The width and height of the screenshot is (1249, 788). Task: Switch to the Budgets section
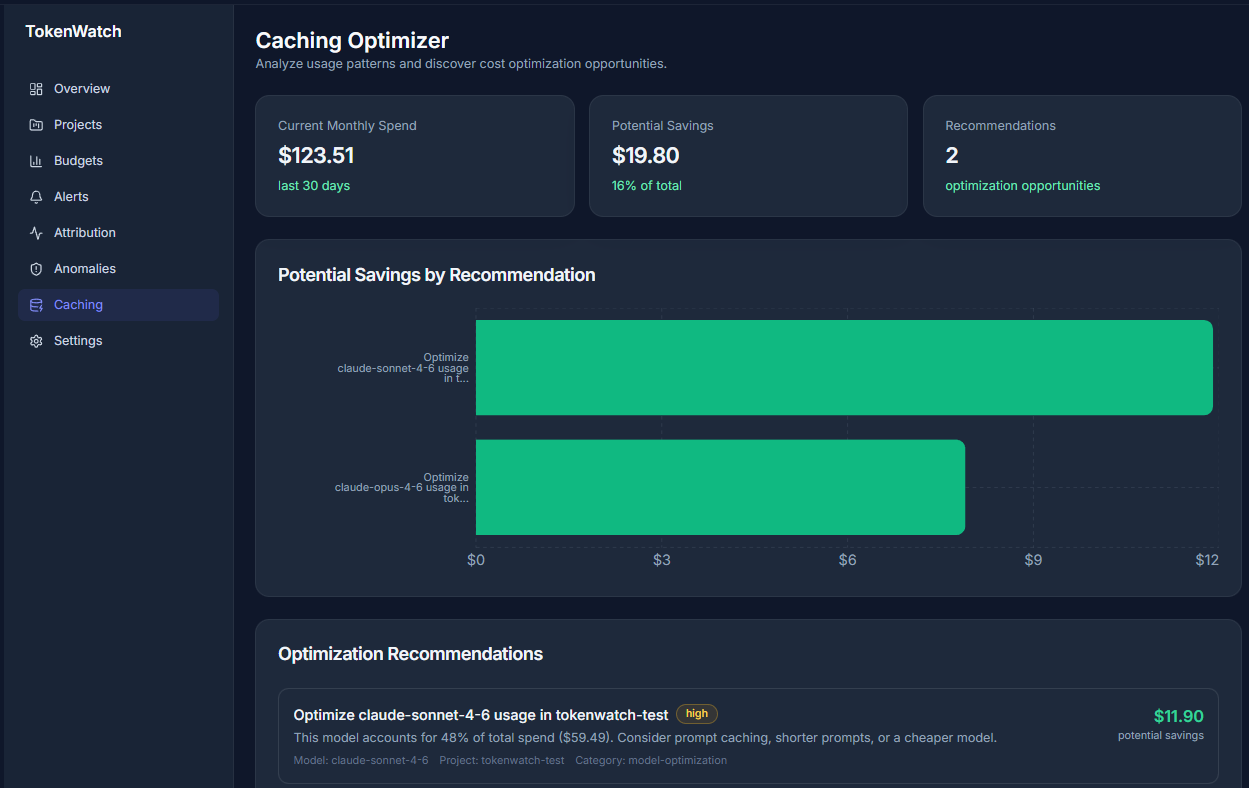[x=77, y=160]
